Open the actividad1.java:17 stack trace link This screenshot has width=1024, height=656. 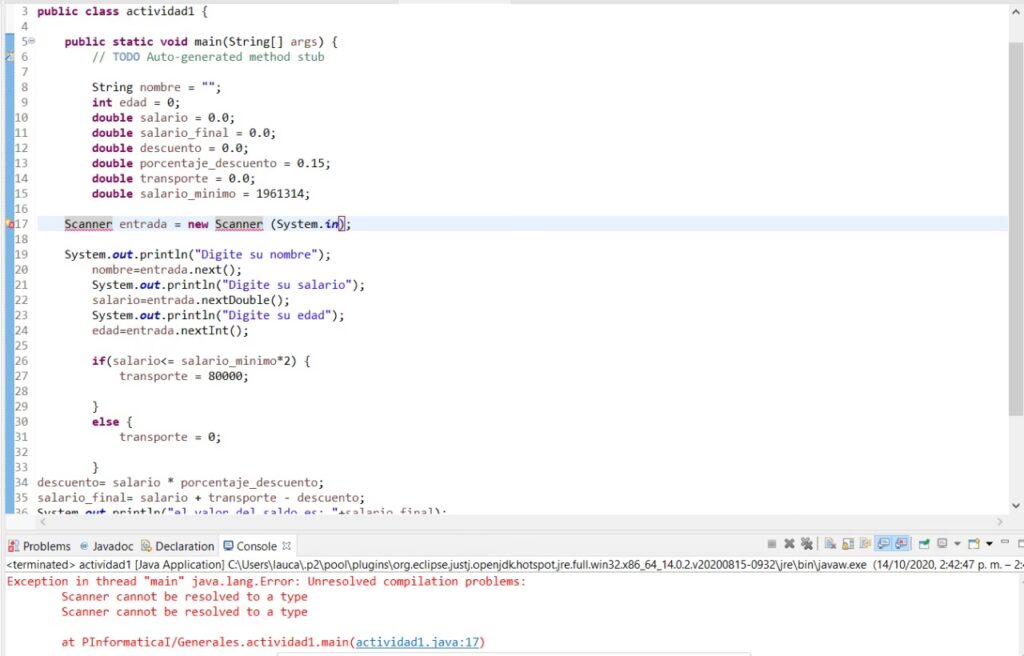point(420,642)
